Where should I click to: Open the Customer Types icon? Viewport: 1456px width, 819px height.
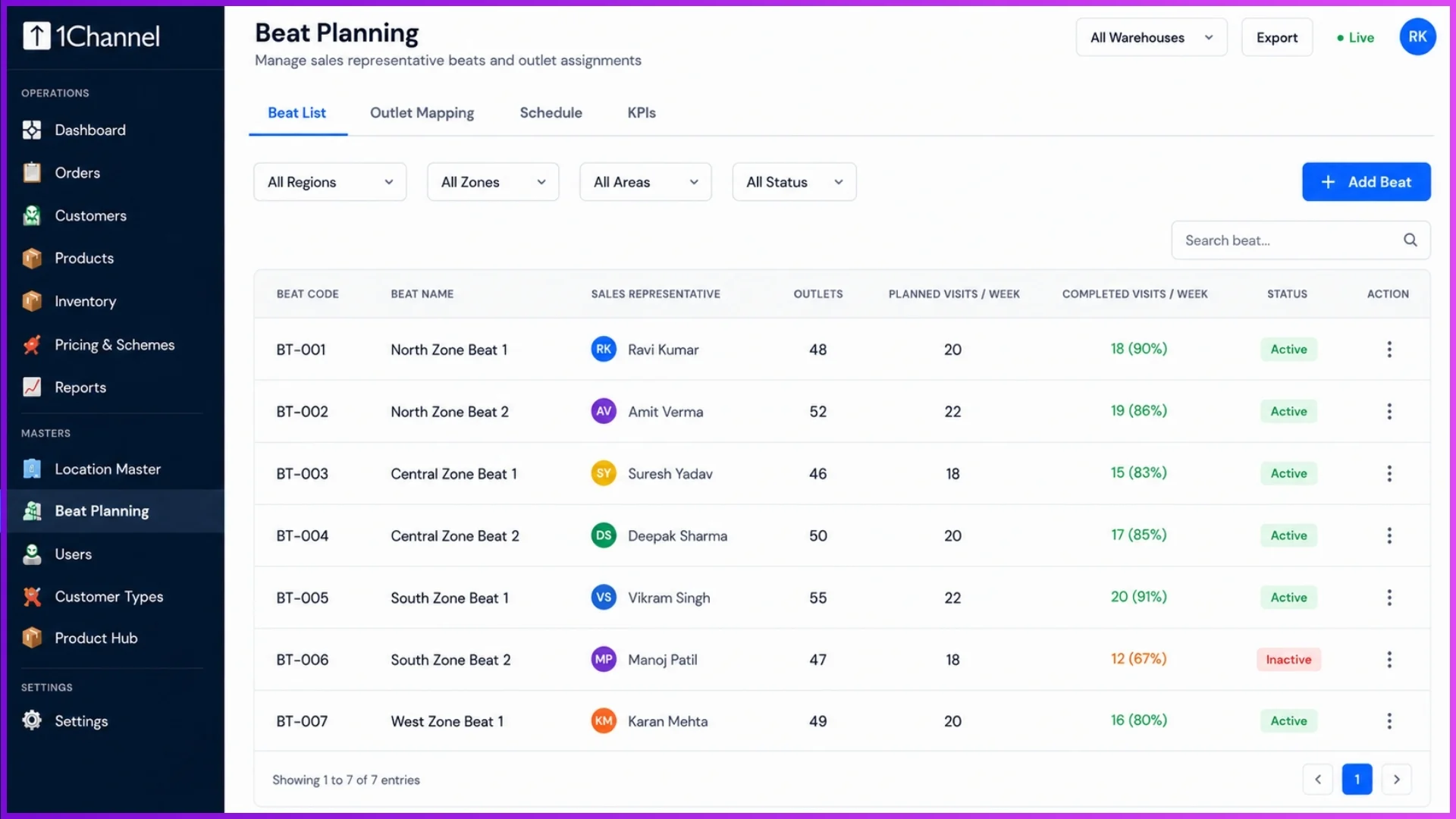(x=32, y=597)
